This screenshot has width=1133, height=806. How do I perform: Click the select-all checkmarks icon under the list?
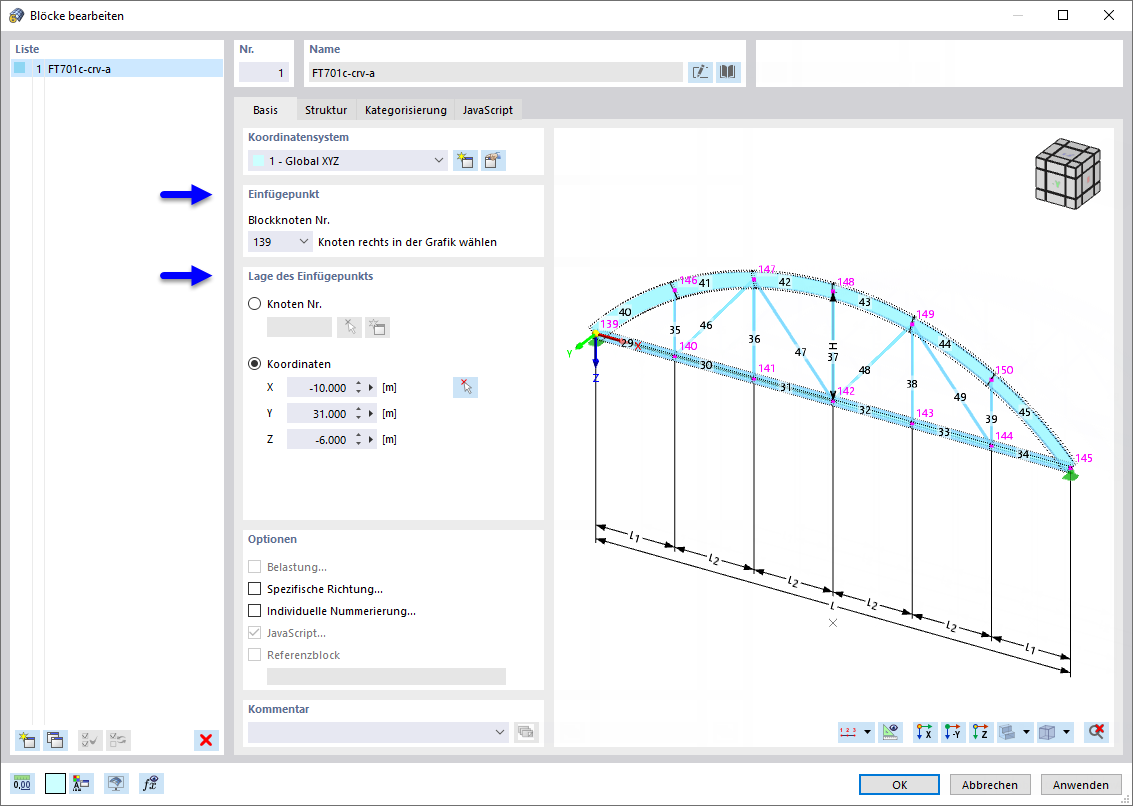(90, 739)
